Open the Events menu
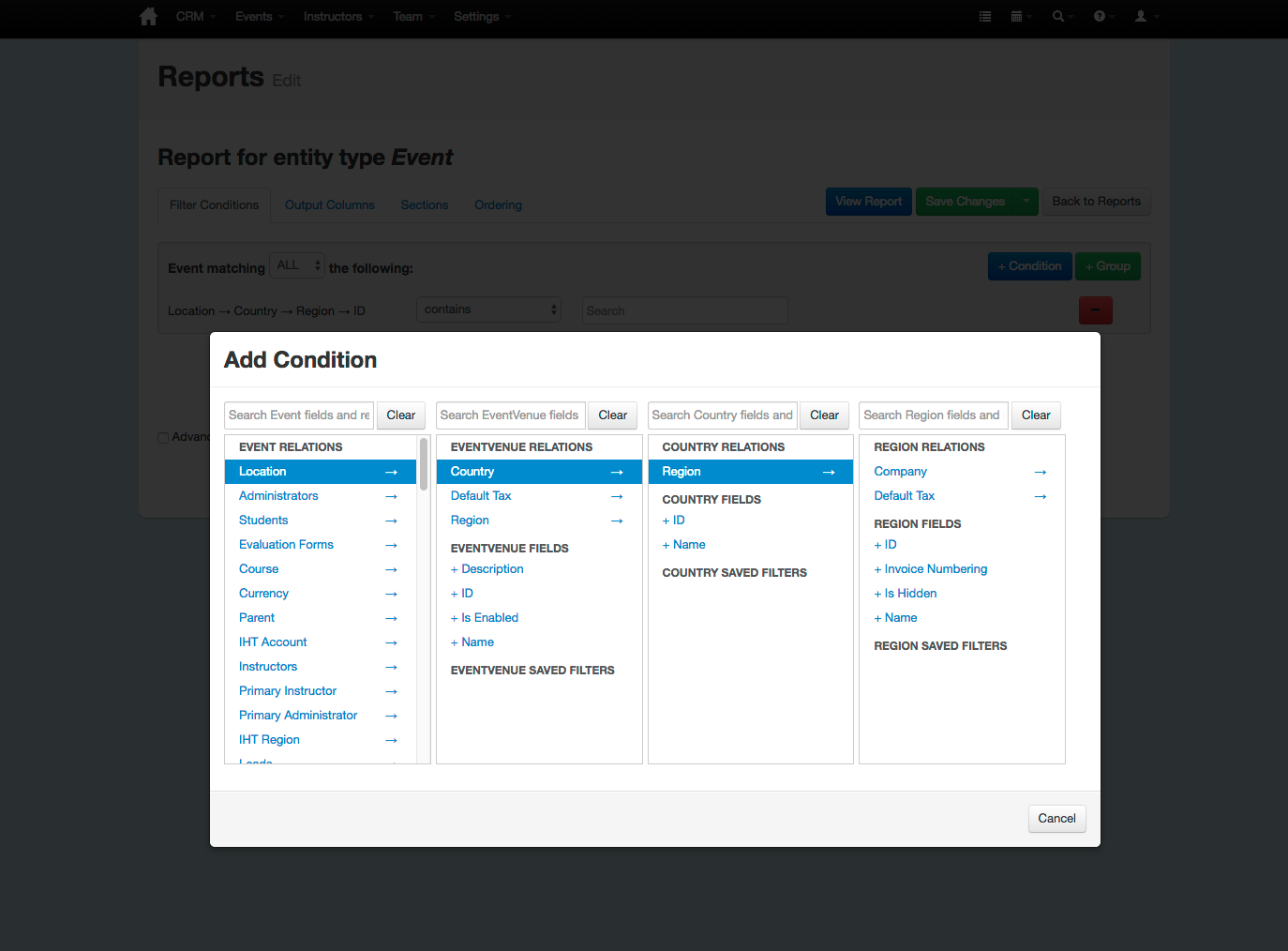This screenshot has height=951, width=1288. pos(260,17)
